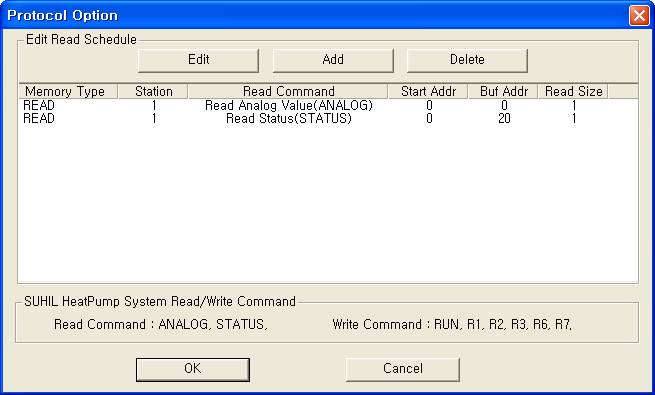The width and height of the screenshot is (655, 395).
Task: Add a new read schedule entry
Action: pyautogui.click(x=333, y=60)
